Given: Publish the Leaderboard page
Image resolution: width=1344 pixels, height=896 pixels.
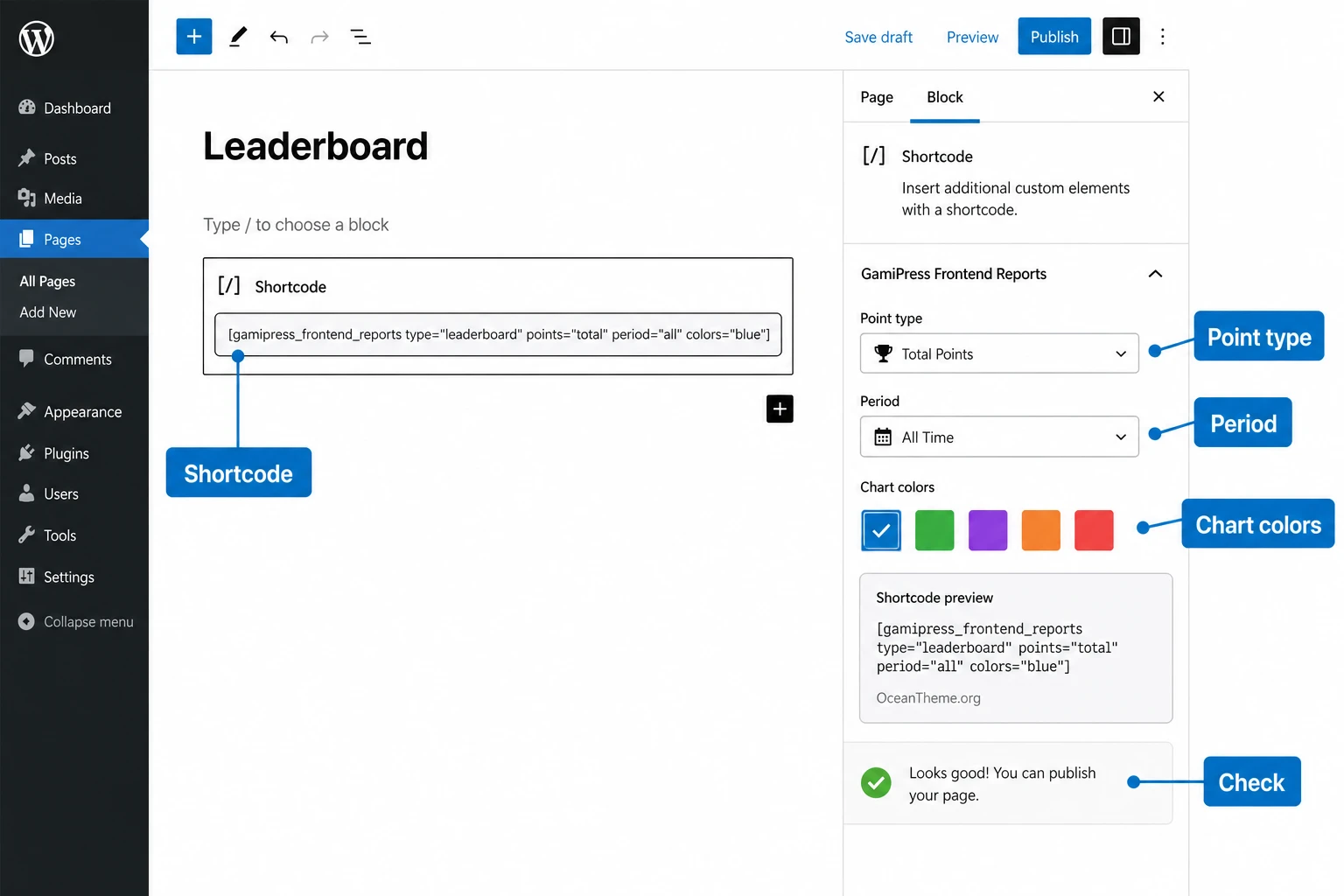Looking at the screenshot, I should click(x=1054, y=37).
